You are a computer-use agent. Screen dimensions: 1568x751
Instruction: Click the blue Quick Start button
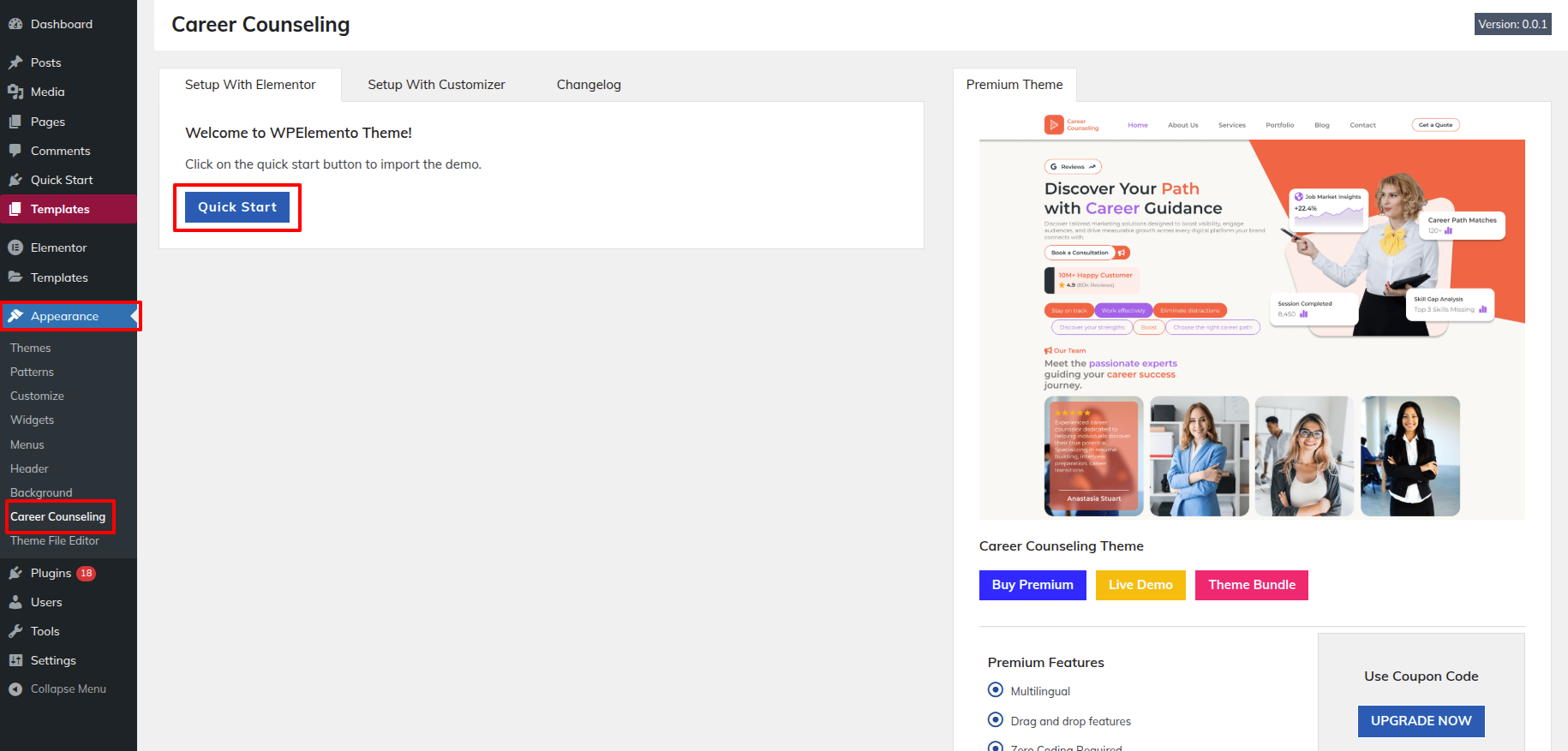click(237, 207)
